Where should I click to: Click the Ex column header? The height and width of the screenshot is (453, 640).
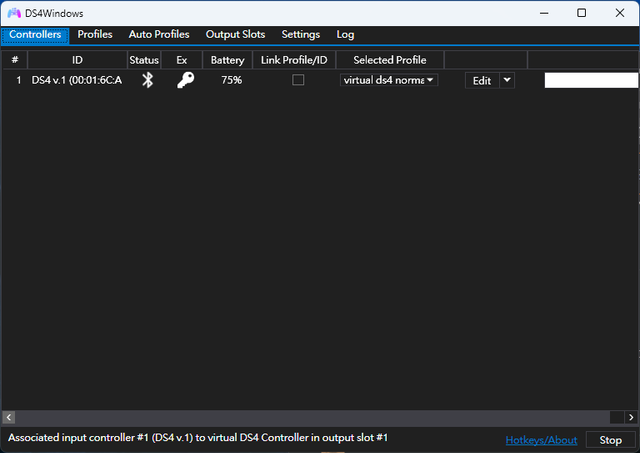tap(182, 60)
